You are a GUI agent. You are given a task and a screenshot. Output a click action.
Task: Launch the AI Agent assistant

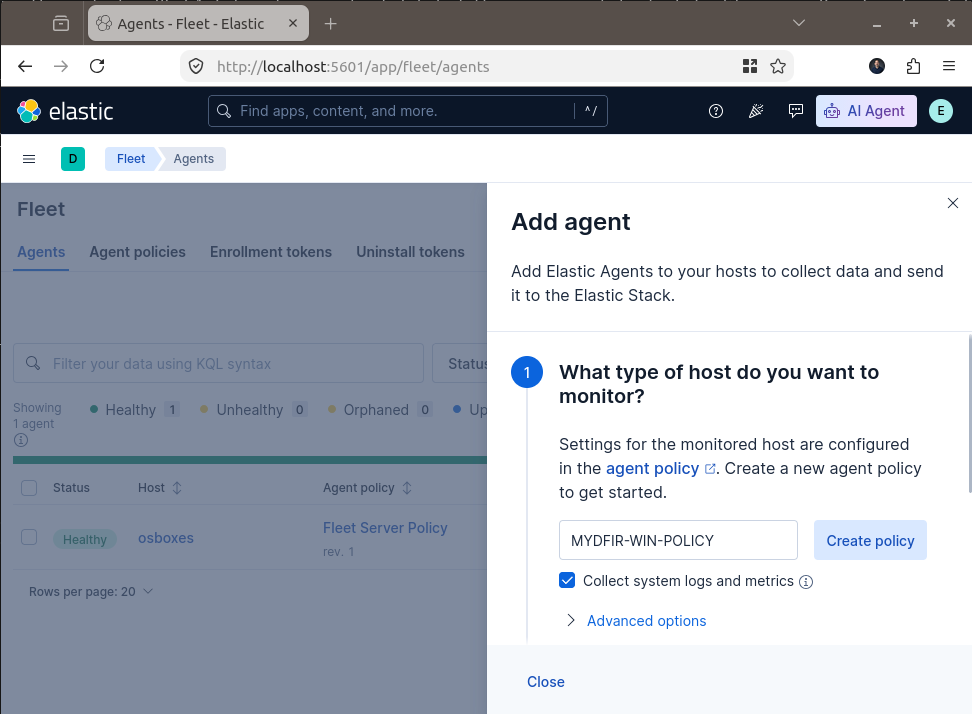[x=866, y=111]
